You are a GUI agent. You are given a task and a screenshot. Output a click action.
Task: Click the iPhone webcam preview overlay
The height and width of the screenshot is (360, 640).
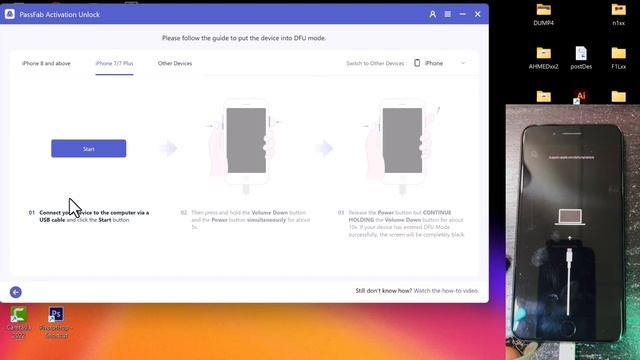(573, 232)
